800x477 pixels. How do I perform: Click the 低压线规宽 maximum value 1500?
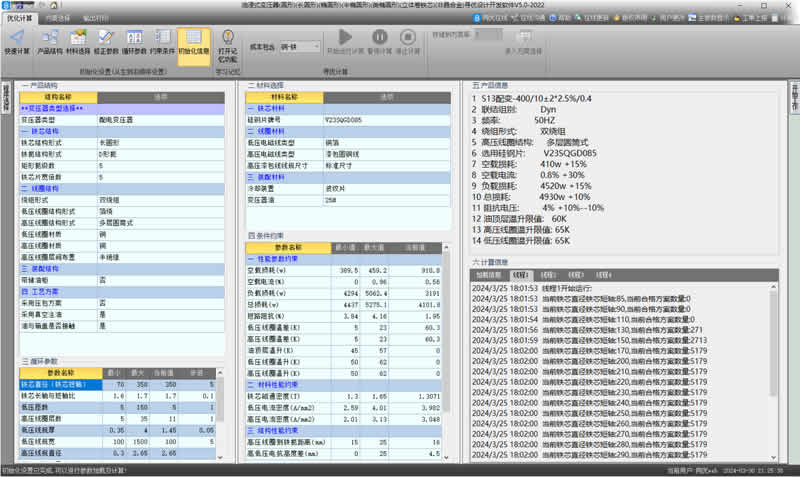tap(138, 442)
